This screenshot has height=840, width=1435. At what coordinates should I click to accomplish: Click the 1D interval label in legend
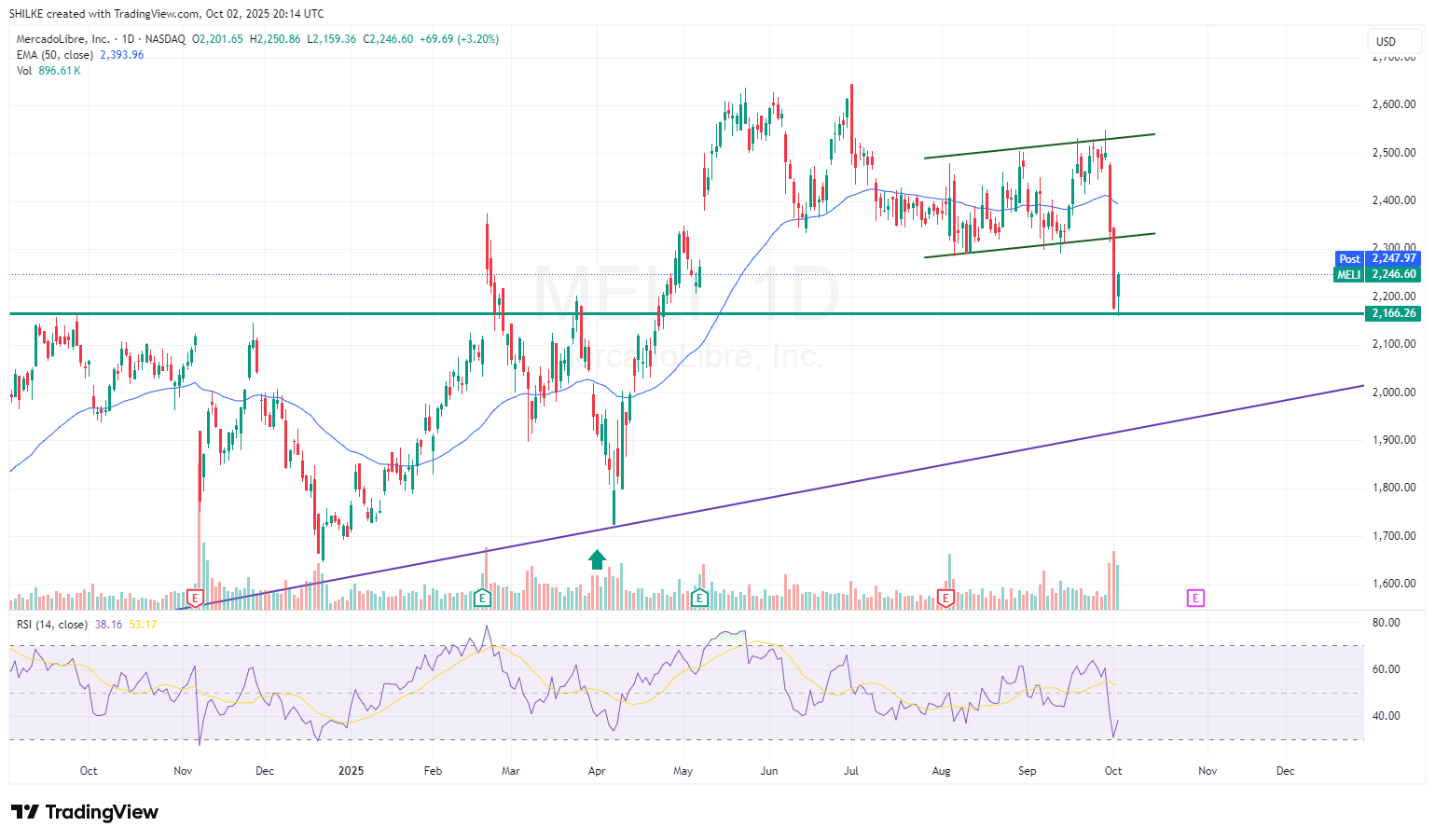point(129,39)
